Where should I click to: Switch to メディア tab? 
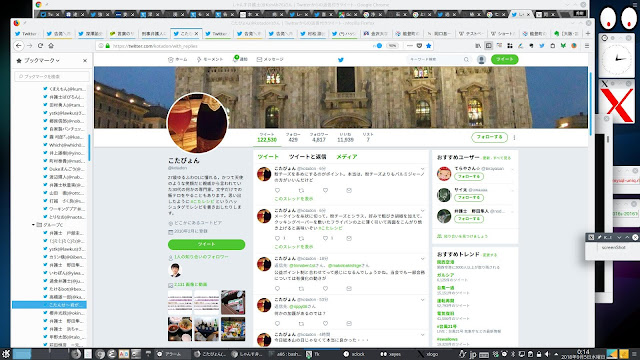coord(347,157)
